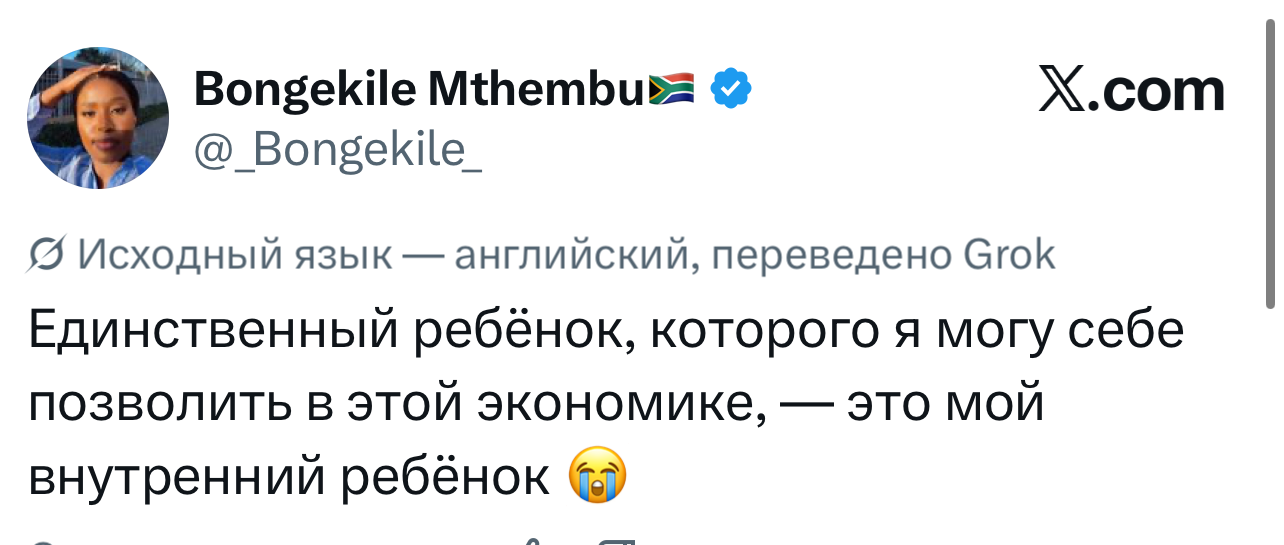Image resolution: width=1284 pixels, height=545 pixels.
Task: Click the South African flag emoji
Action: click(x=671, y=91)
